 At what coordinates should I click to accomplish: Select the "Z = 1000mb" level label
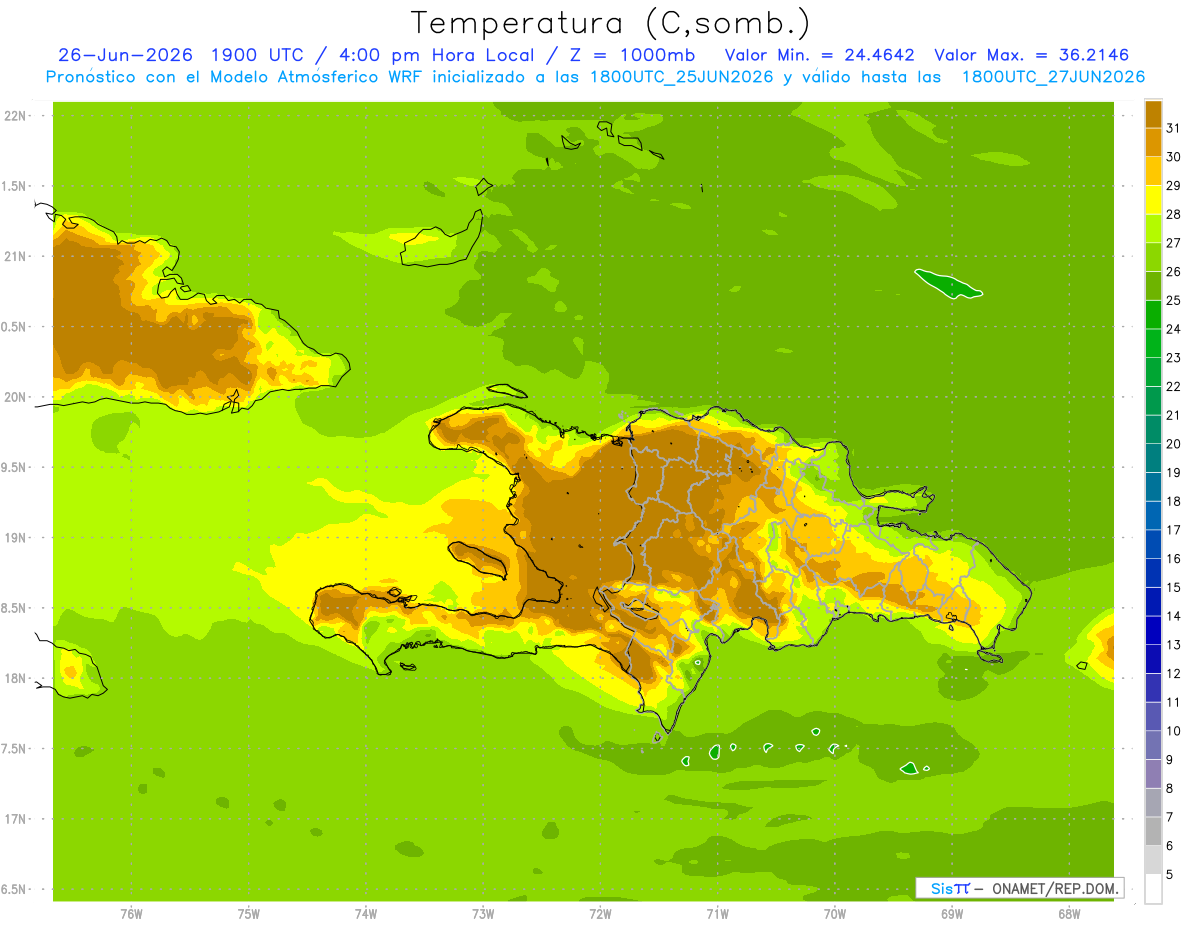(630, 55)
